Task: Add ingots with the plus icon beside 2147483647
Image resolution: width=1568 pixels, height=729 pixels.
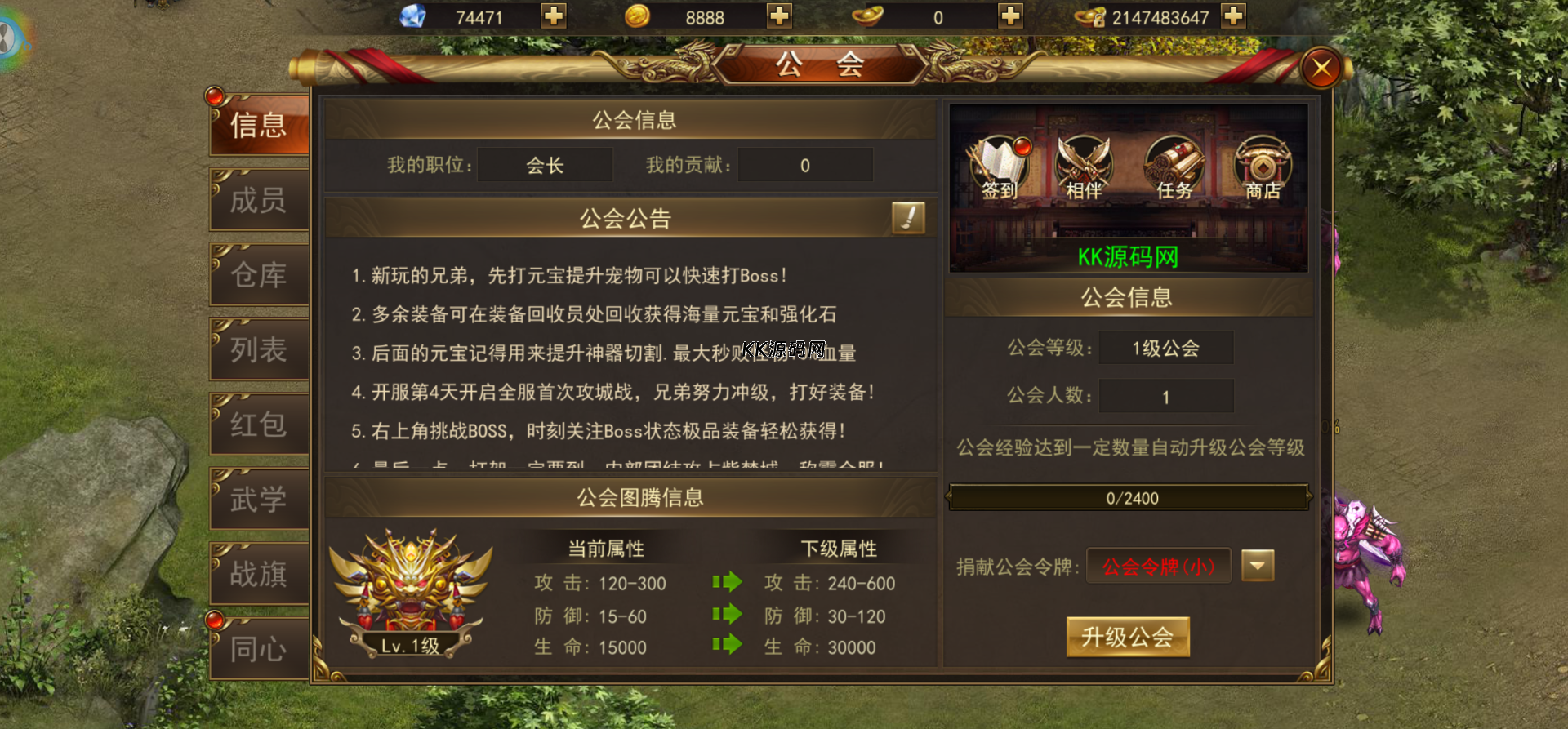Action: click(x=1233, y=16)
